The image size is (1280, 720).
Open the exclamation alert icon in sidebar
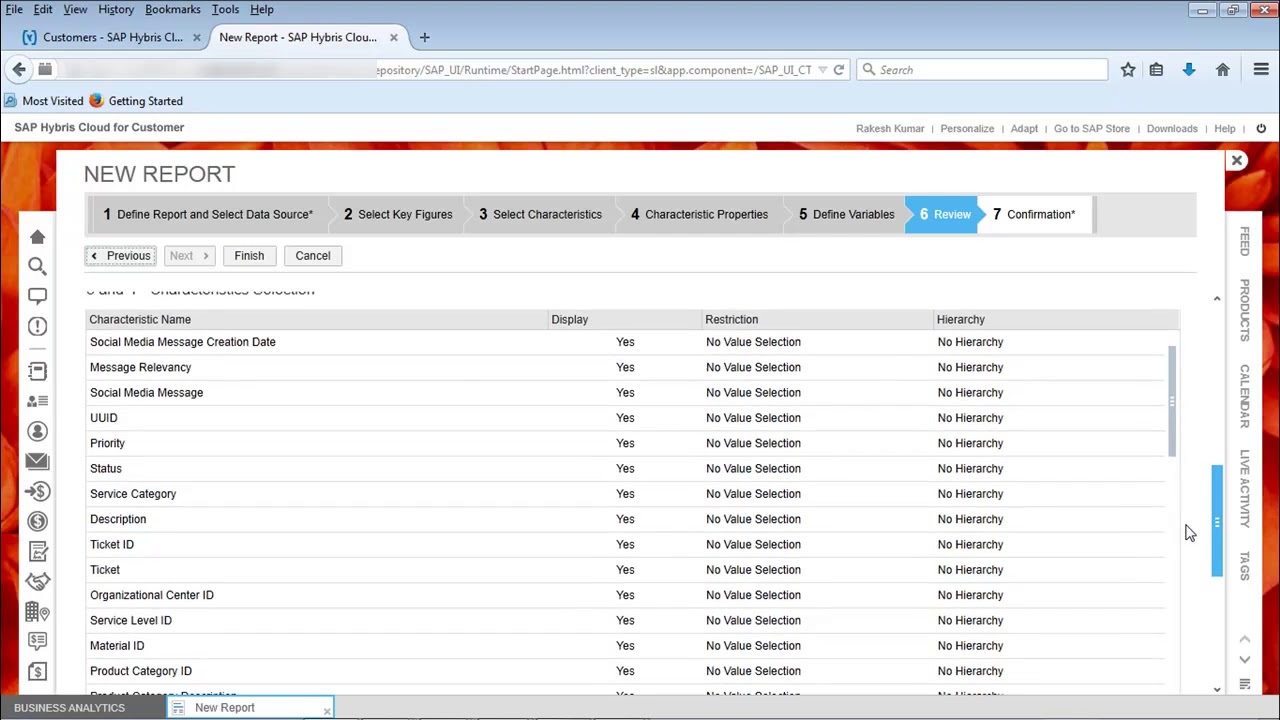[37, 326]
